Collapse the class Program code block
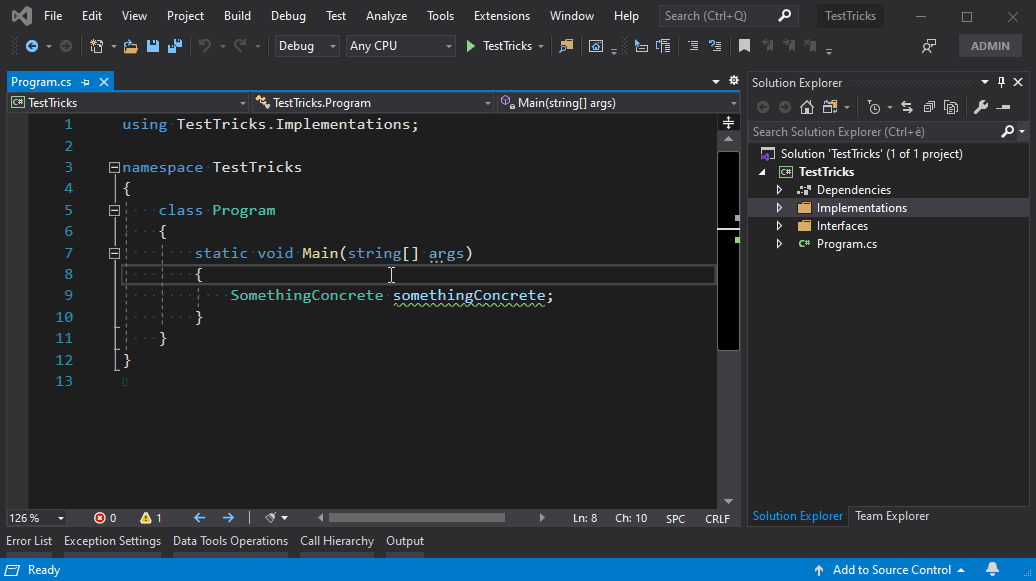The width and height of the screenshot is (1036, 581). [x=114, y=210]
